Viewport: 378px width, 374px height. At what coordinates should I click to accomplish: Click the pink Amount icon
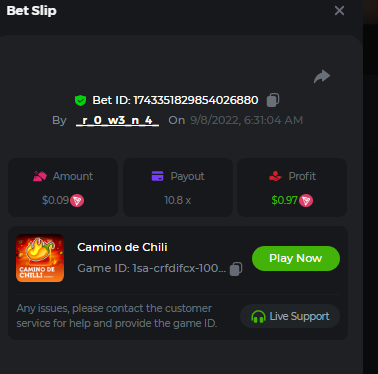[40, 176]
